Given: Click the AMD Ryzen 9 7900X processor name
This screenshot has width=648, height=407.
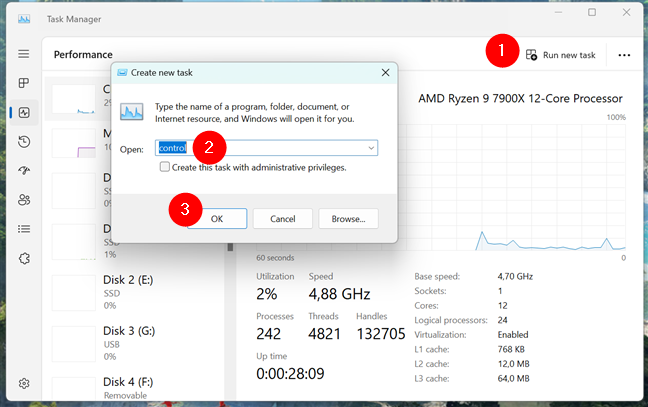Looking at the screenshot, I should pos(520,98).
